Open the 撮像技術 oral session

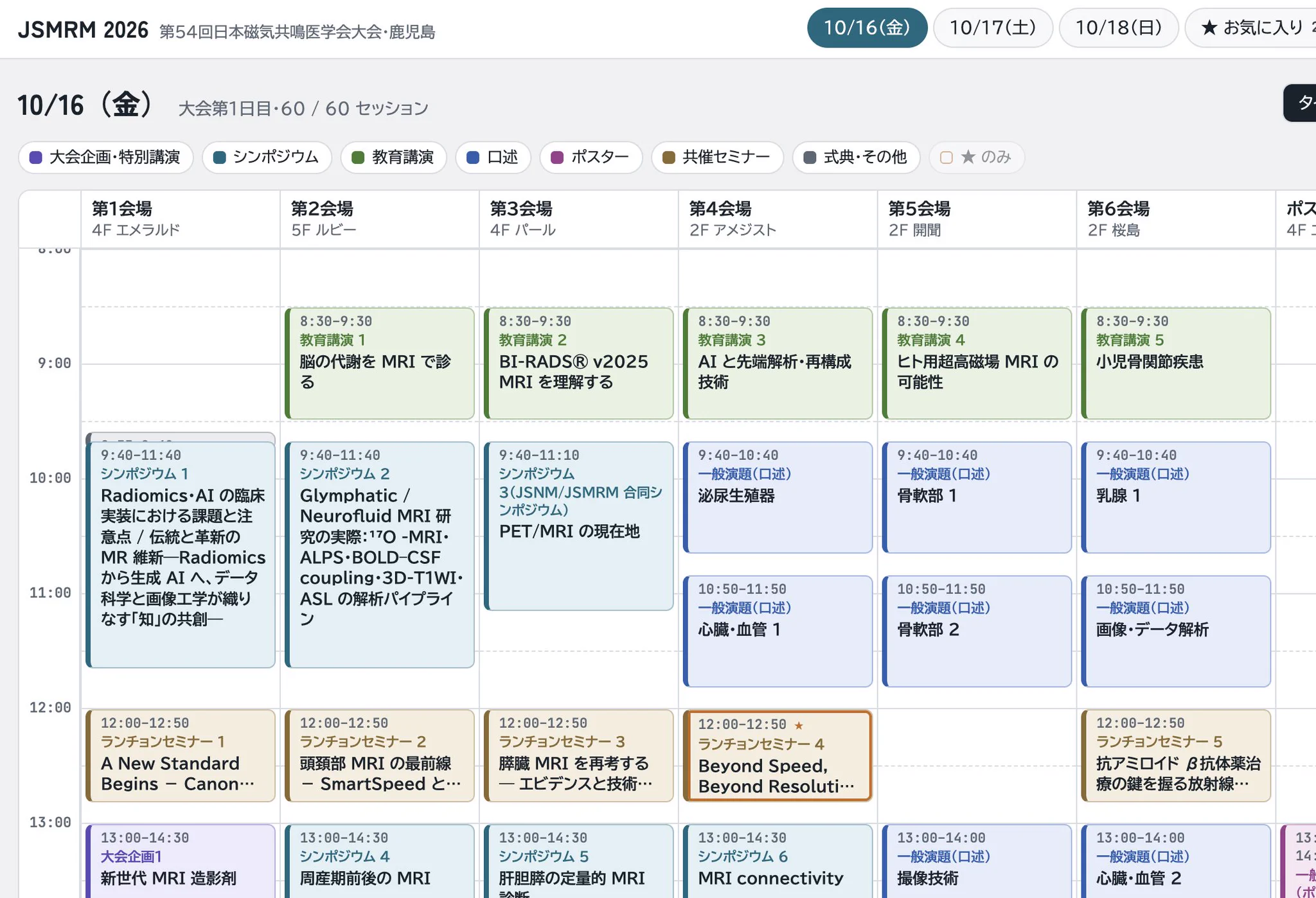click(x=977, y=861)
